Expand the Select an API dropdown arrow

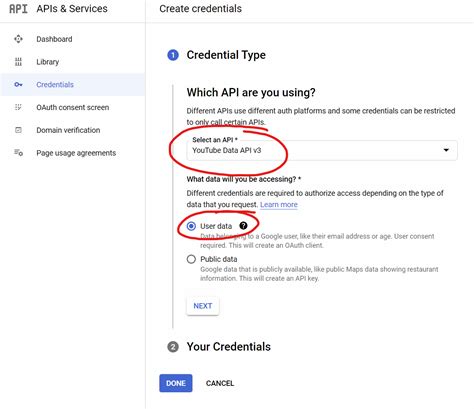446,150
